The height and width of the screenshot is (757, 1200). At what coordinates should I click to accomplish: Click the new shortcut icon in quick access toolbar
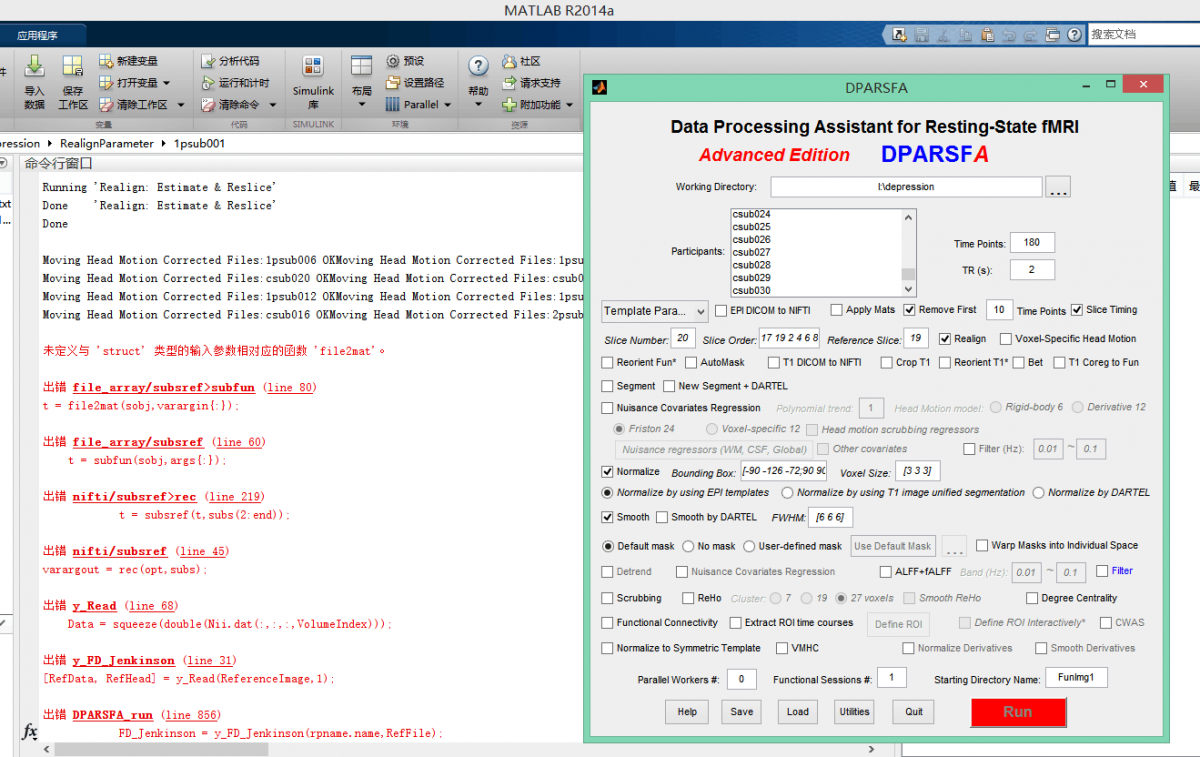pyautogui.click(x=900, y=35)
